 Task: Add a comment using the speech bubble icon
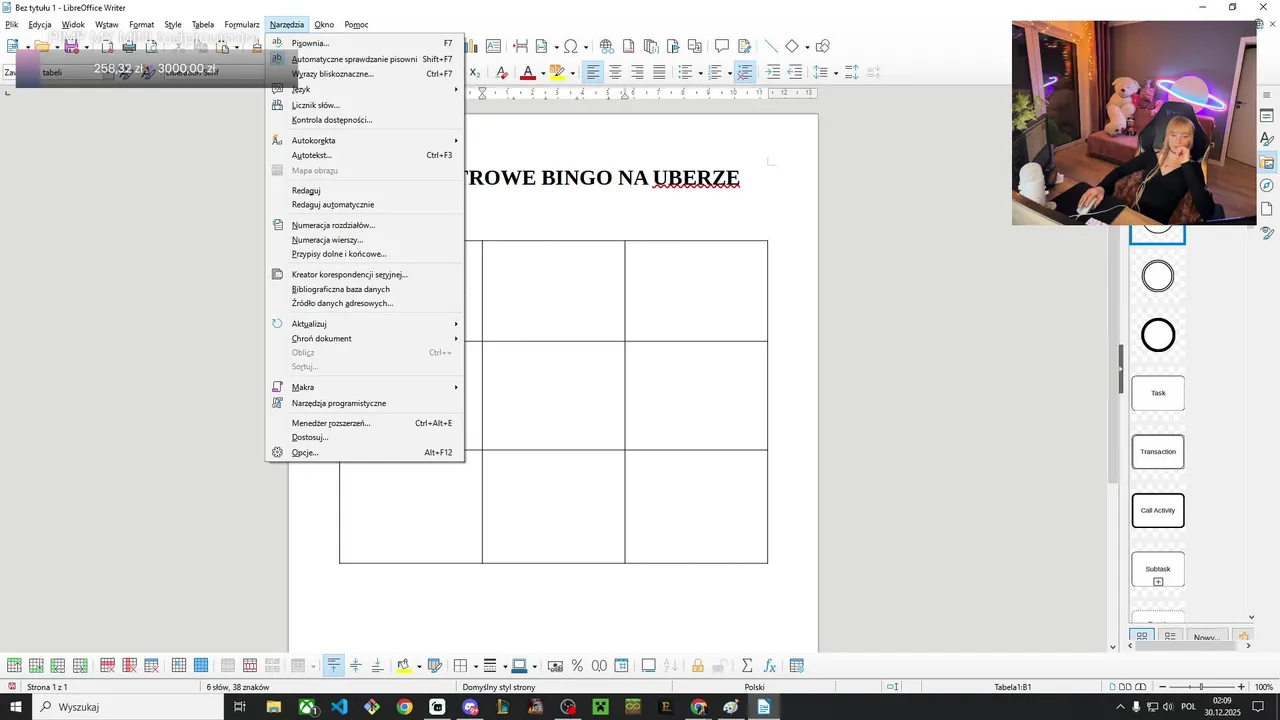[722, 46]
